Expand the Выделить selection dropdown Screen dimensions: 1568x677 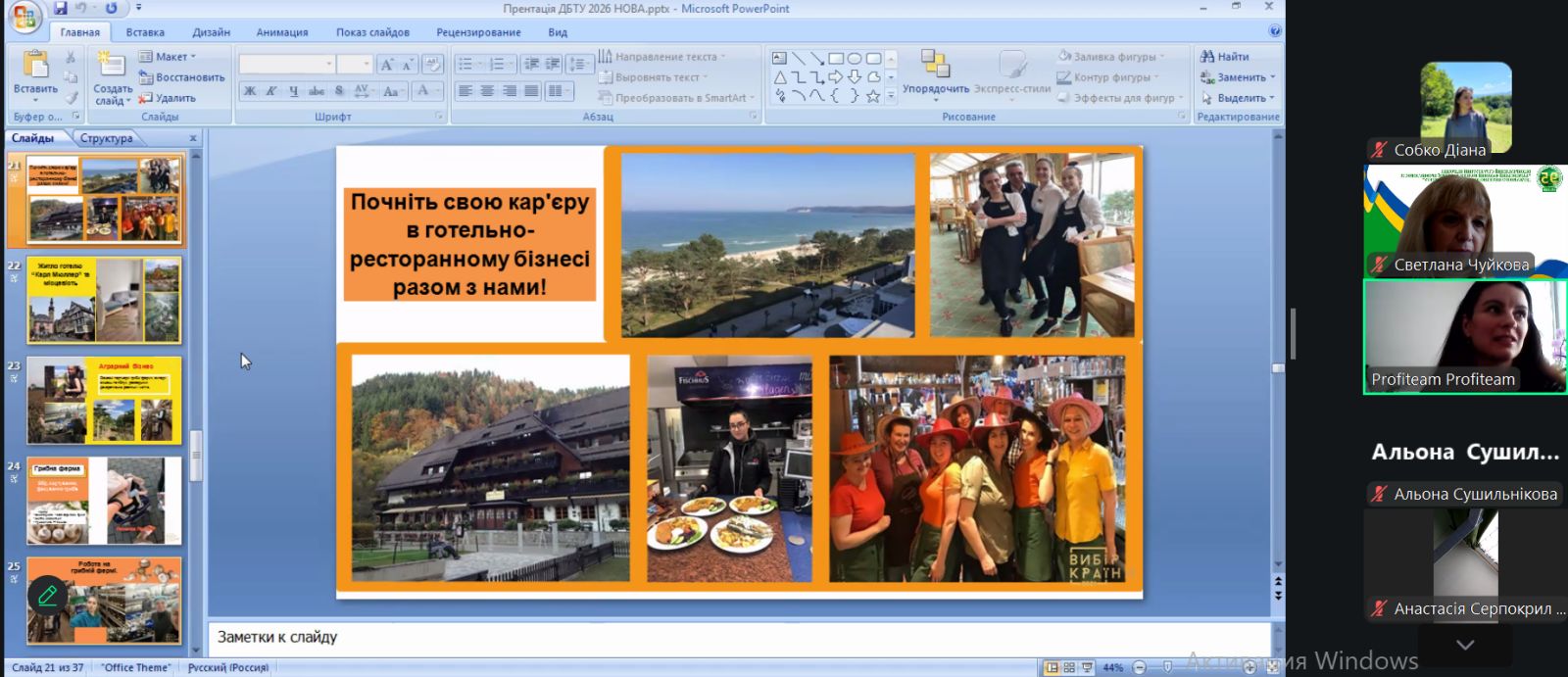point(1239,98)
